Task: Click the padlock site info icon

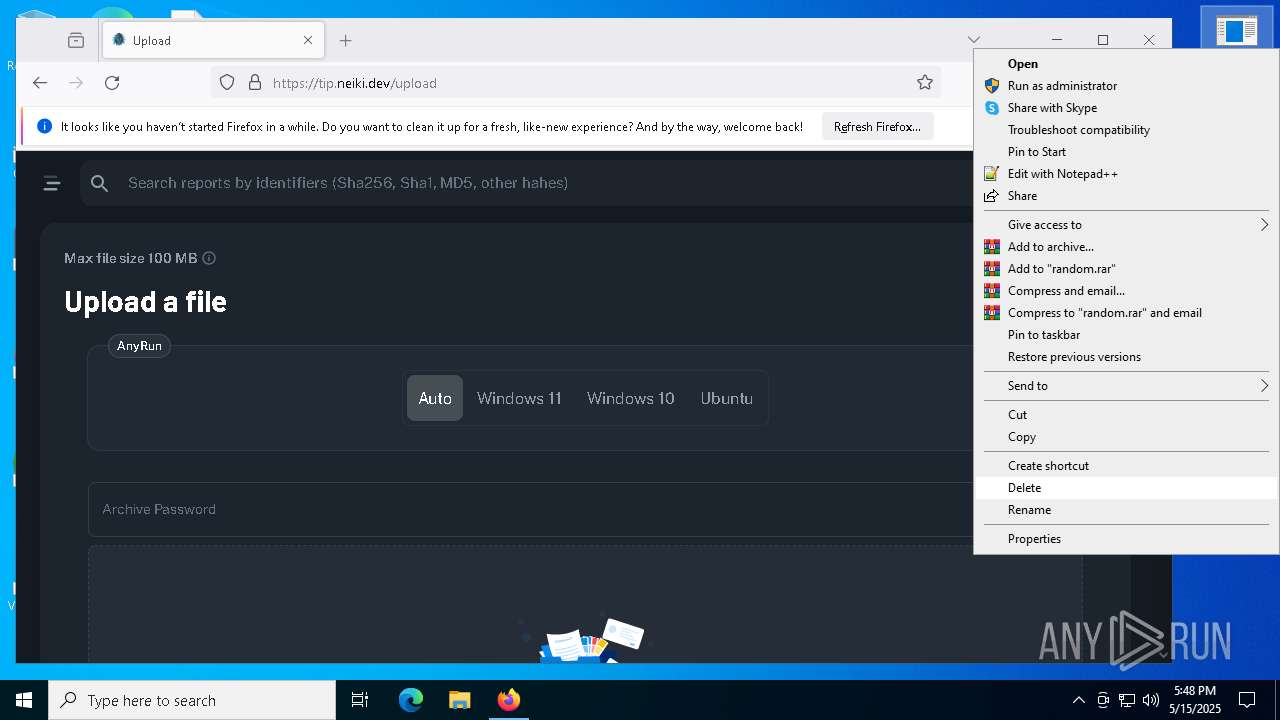Action: (254, 83)
